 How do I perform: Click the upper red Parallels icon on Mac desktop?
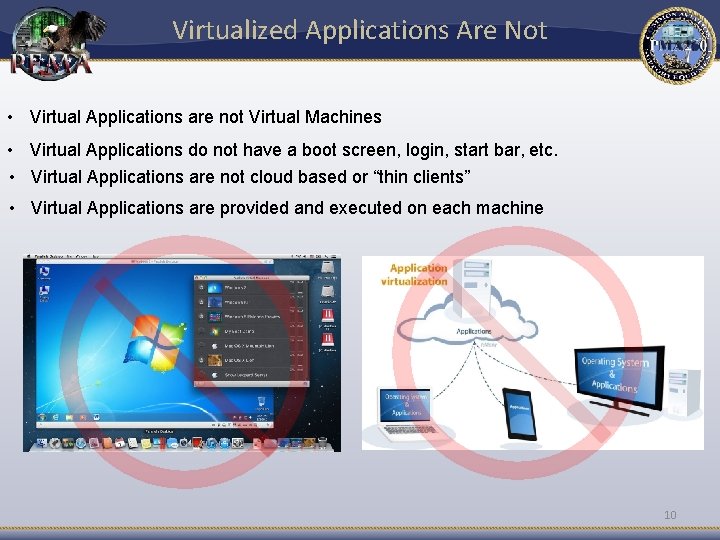pos(327,317)
